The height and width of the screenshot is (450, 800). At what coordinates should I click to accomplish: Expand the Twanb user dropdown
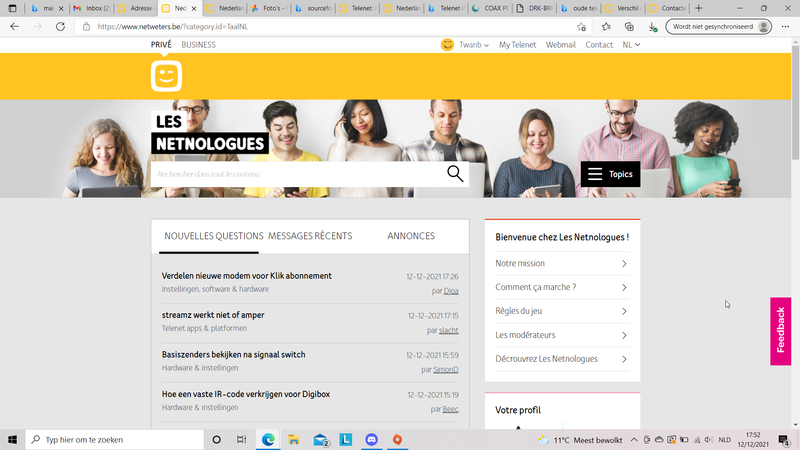pos(474,45)
